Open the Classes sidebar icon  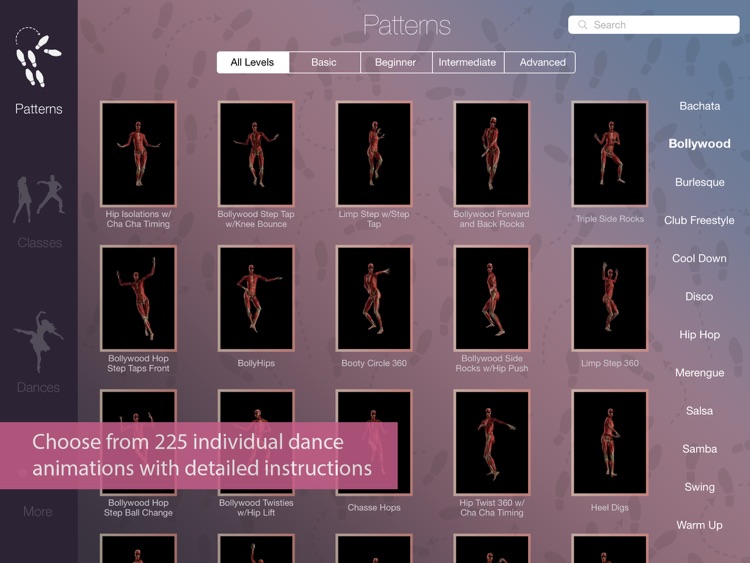tap(39, 199)
